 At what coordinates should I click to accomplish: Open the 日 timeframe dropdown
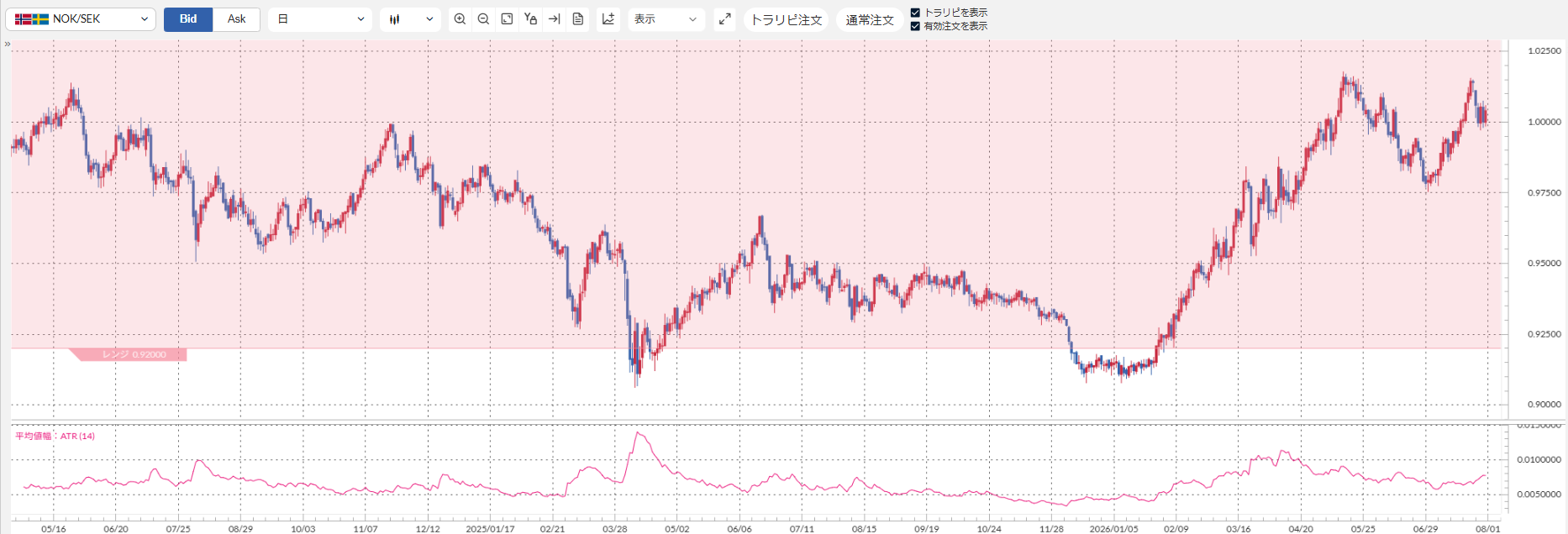click(x=320, y=19)
